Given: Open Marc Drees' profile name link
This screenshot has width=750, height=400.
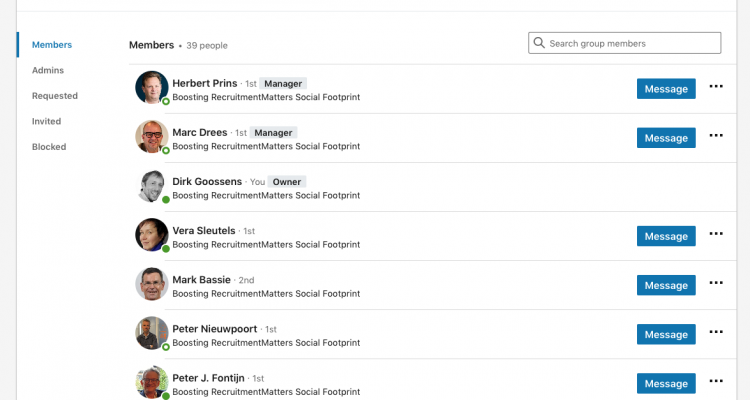Looking at the screenshot, I should point(199,133).
